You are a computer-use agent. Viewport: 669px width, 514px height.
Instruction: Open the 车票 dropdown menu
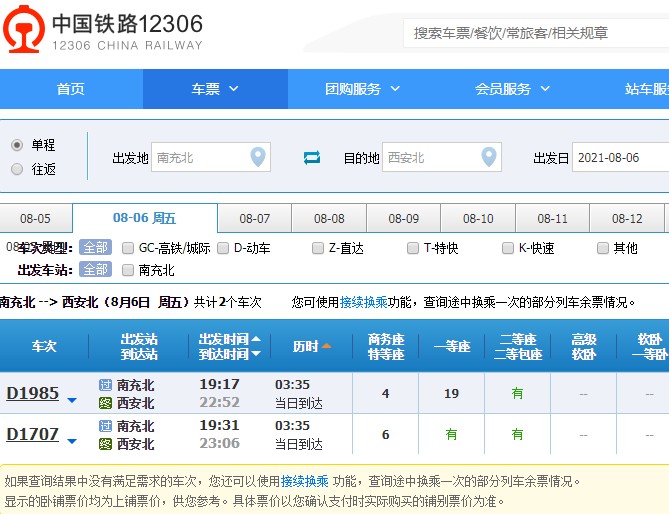pos(215,89)
